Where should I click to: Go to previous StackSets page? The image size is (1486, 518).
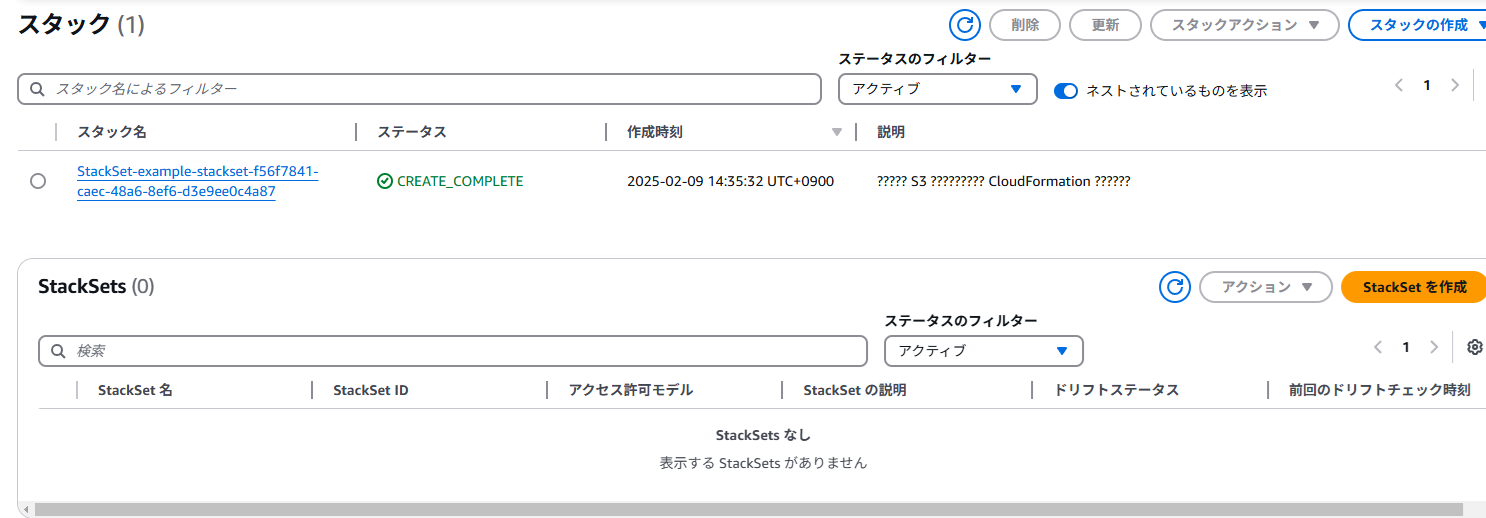pos(1378,347)
